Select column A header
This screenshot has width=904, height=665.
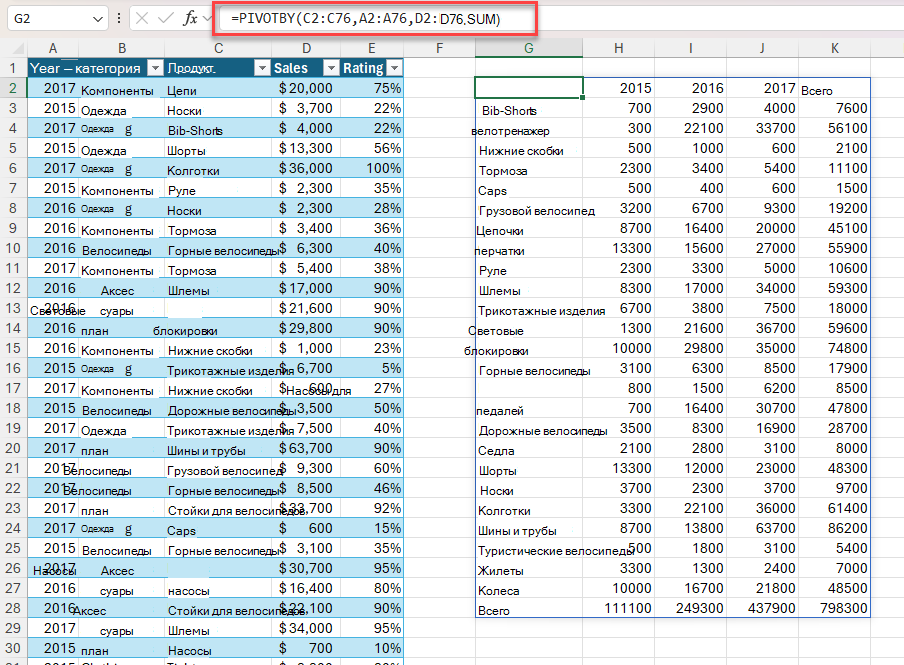[52, 48]
